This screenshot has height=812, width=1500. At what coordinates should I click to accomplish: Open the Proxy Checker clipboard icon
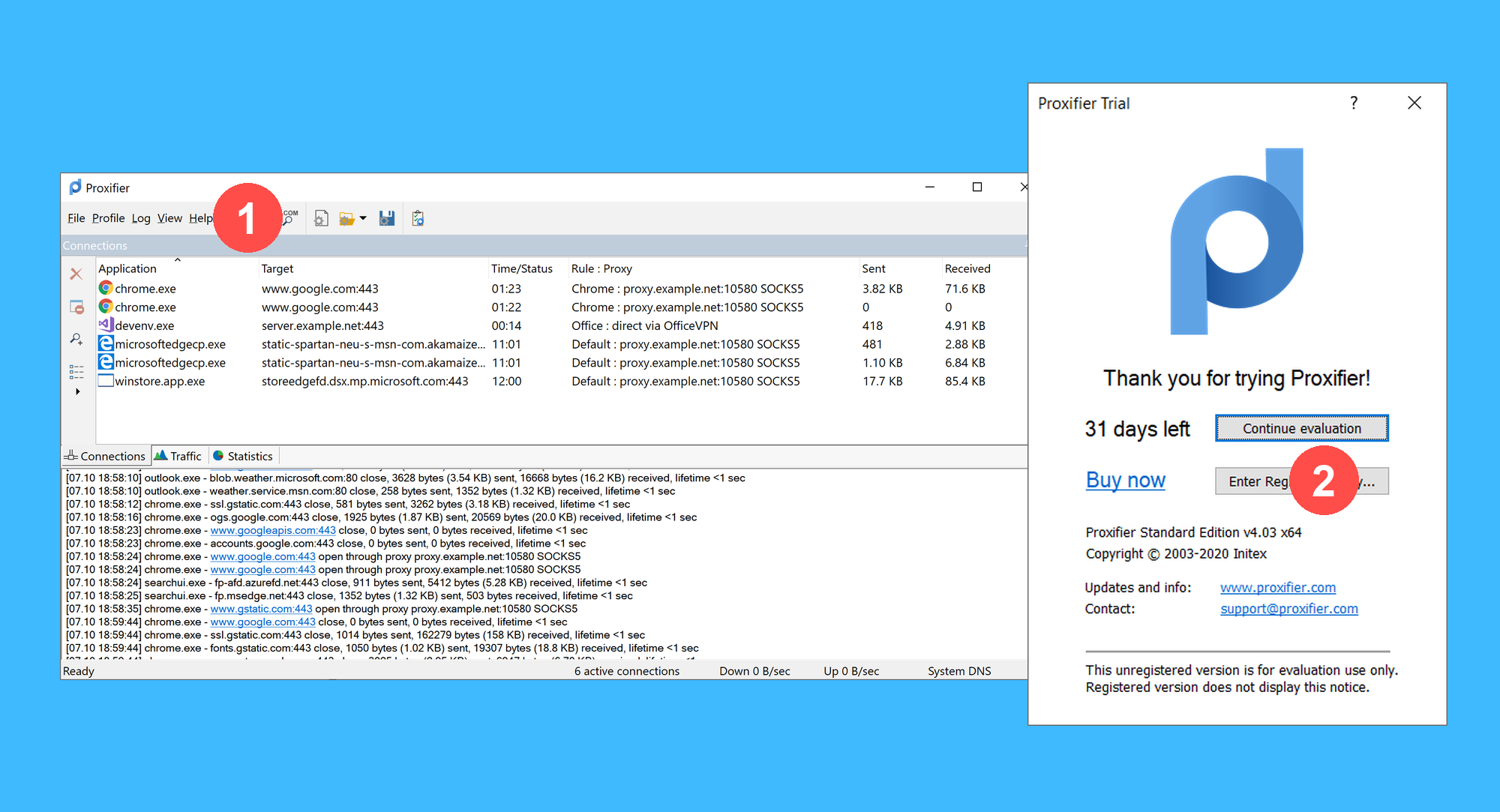click(x=418, y=218)
